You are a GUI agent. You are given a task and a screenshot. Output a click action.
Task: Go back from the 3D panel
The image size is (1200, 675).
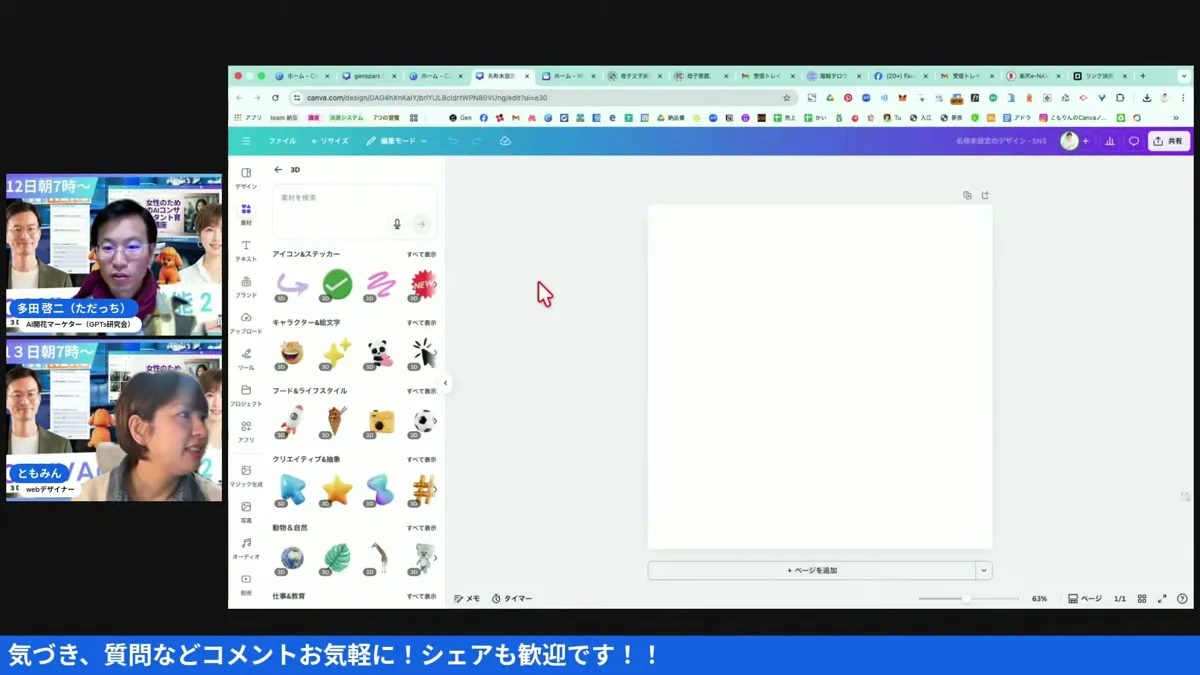[x=278, y=170]
